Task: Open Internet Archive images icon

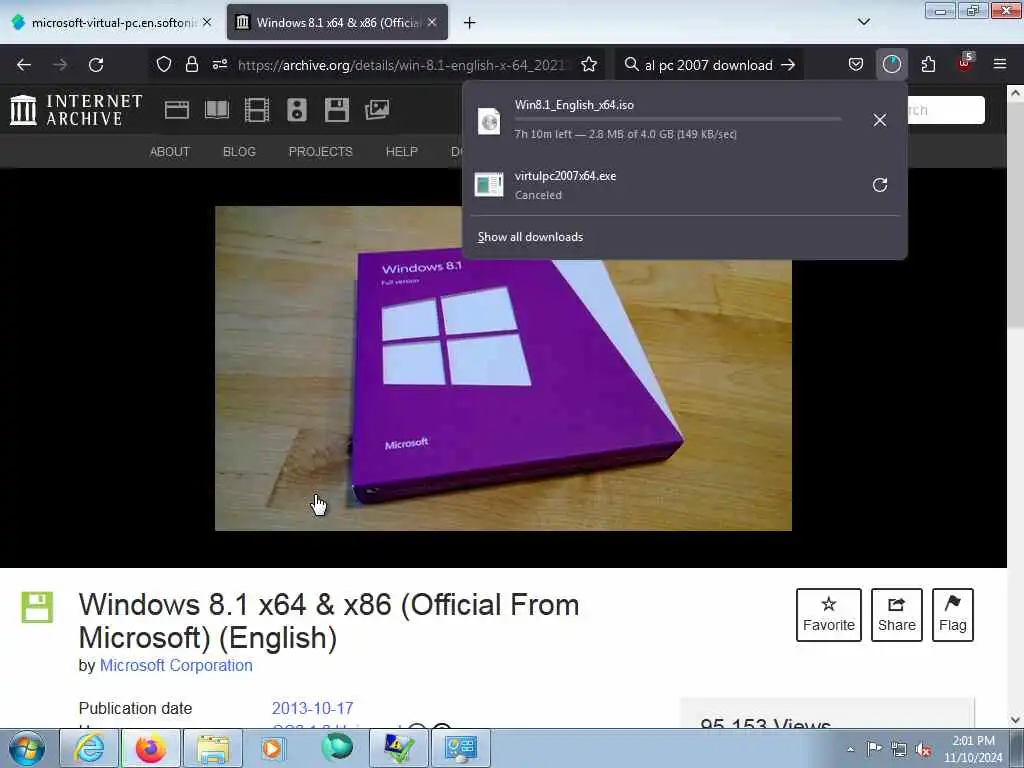Action: pos(377,110)
